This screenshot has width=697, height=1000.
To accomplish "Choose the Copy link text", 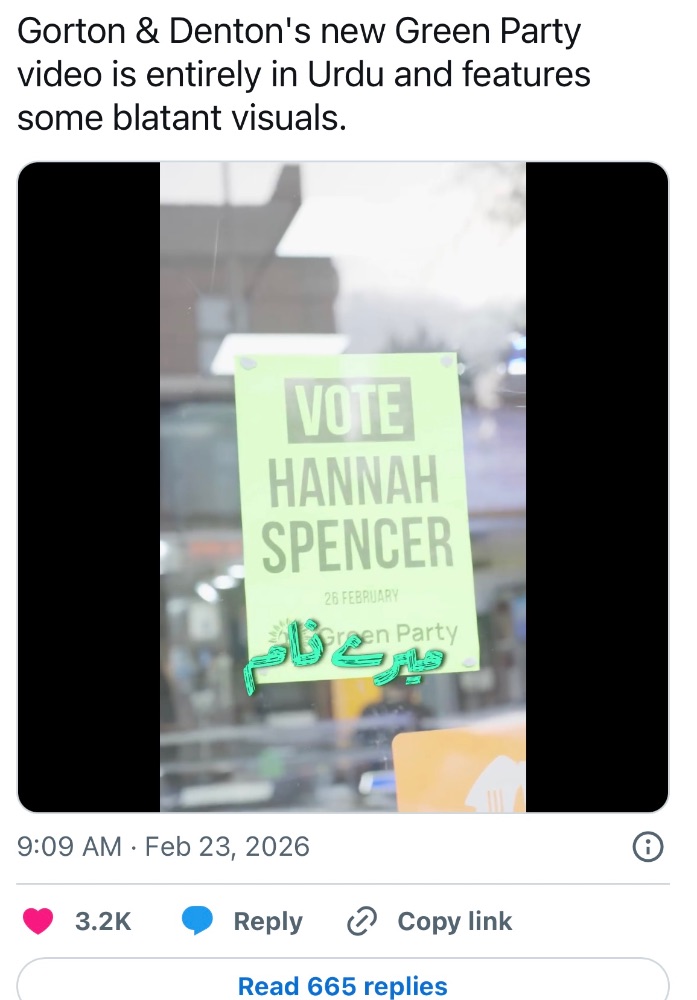I will 455,922.
